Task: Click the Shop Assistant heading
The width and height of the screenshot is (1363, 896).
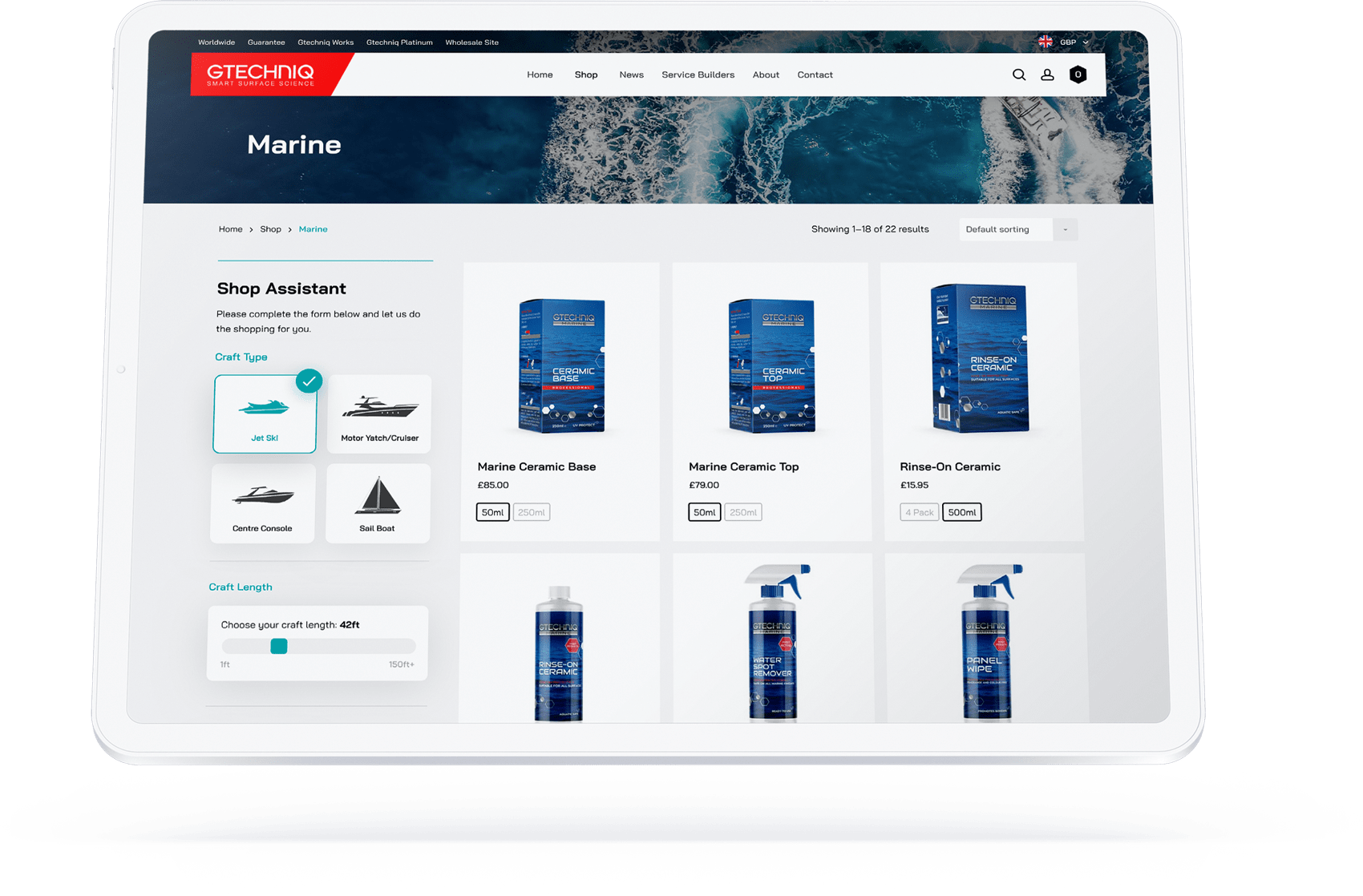Action: click(x=281, y=289)
